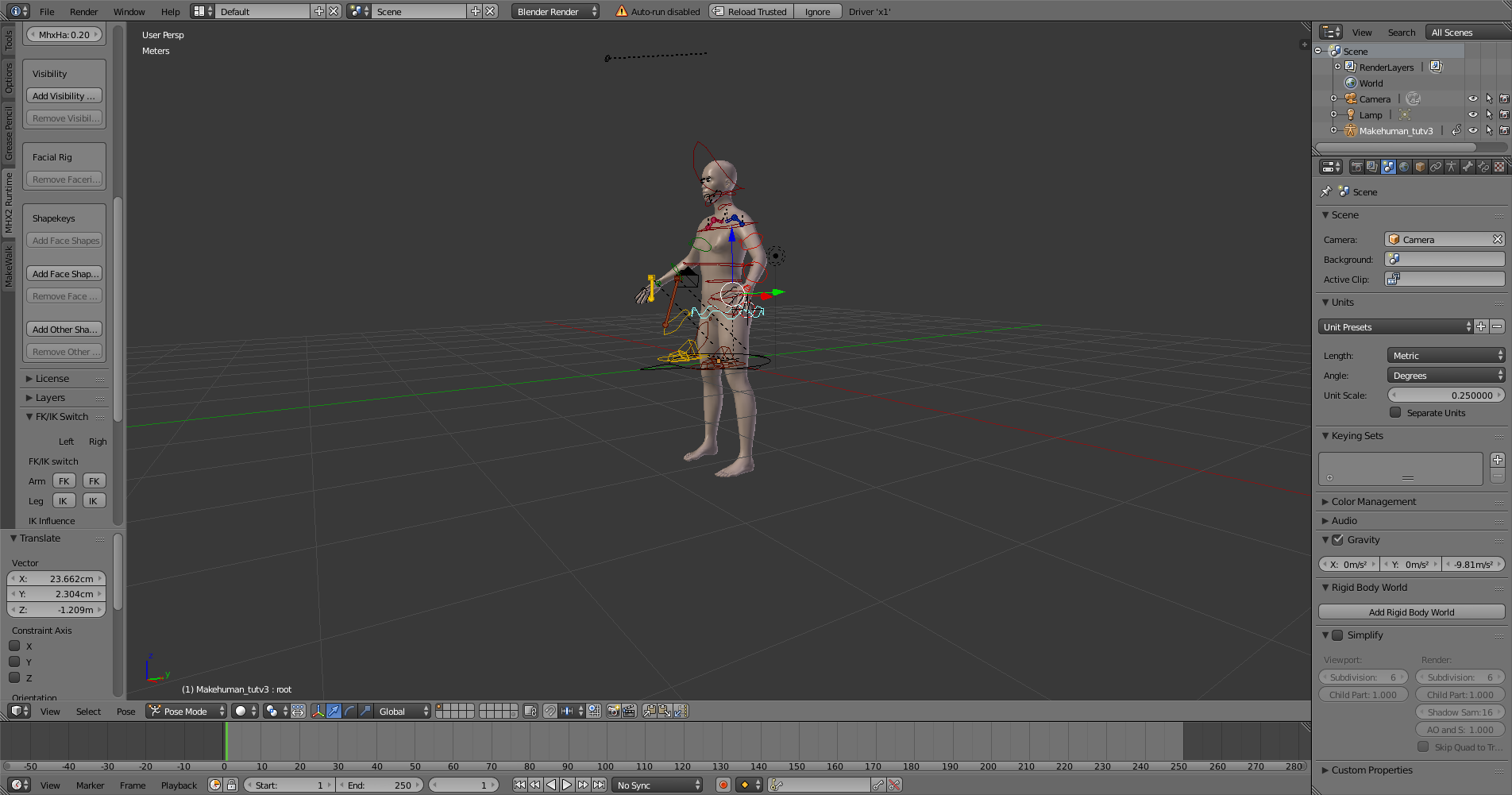Open the Global transform orientation dropdown
1512x795 pixels.
(x=402, y=711)
